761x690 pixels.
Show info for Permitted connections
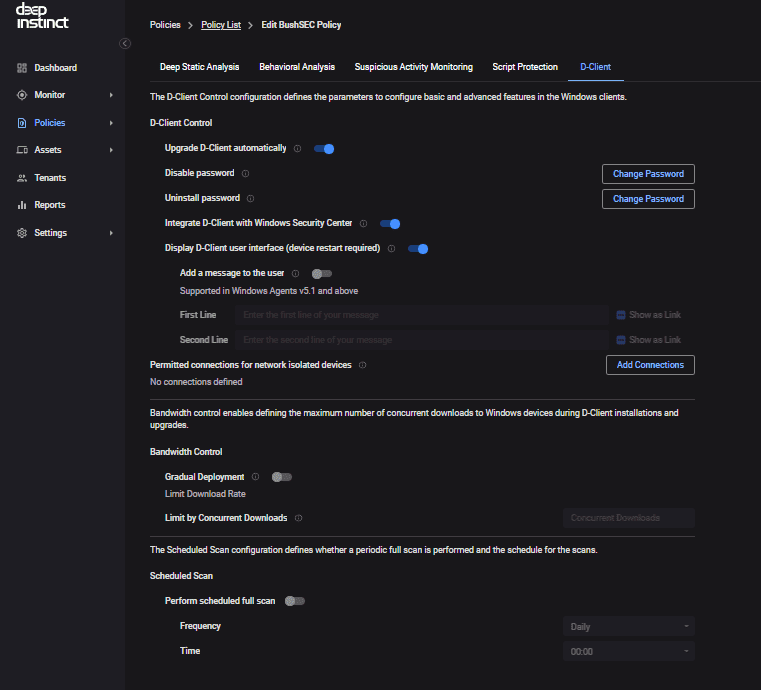363,365
